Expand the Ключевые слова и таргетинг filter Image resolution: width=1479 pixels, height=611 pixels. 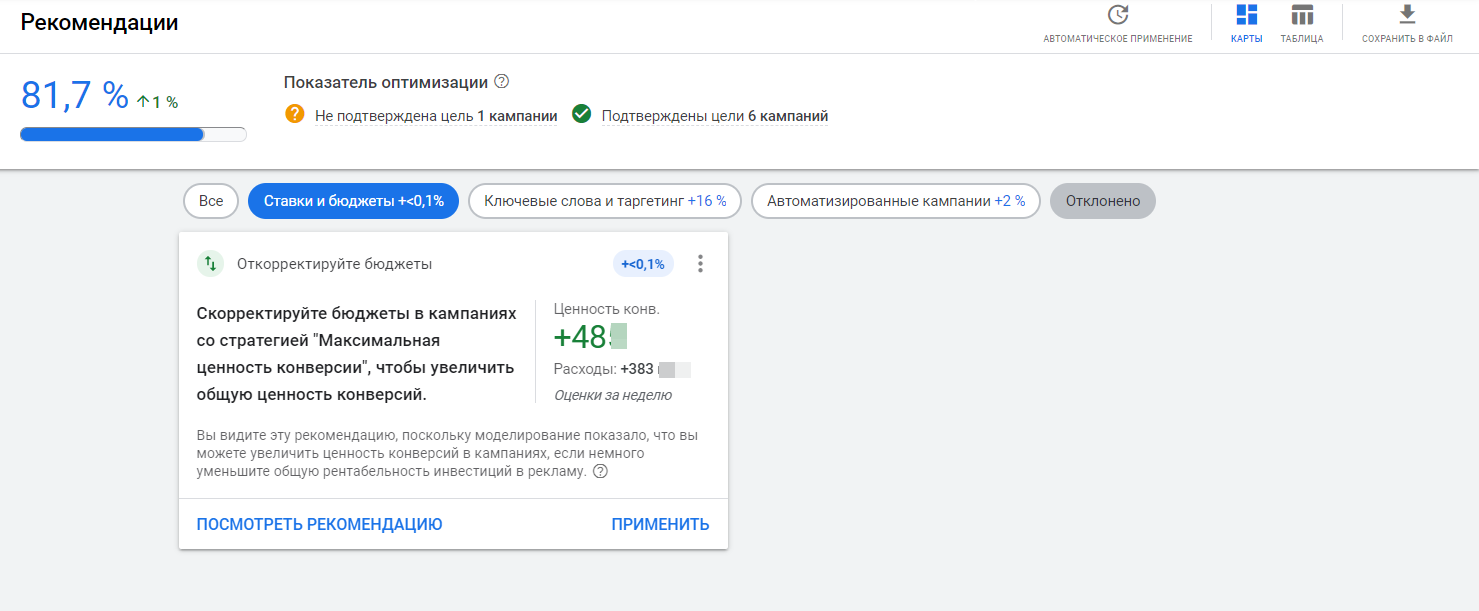coord(604,200)
